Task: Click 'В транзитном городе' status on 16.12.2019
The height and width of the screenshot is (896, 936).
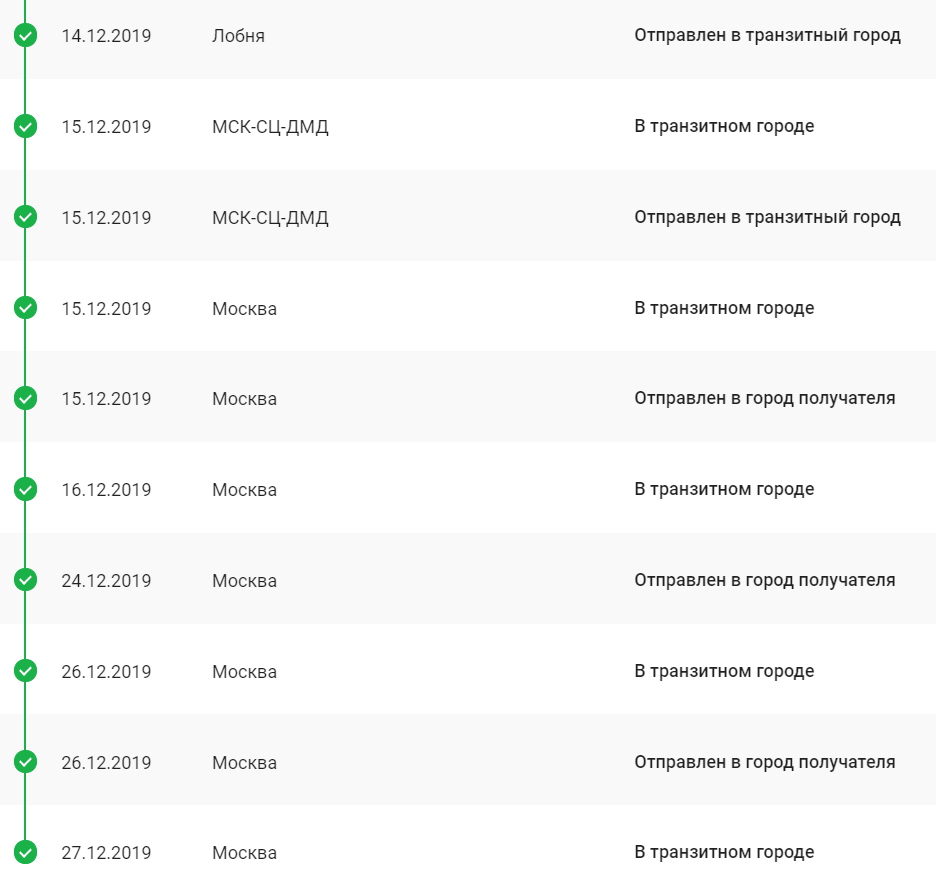Action: (x=724, y=489)
